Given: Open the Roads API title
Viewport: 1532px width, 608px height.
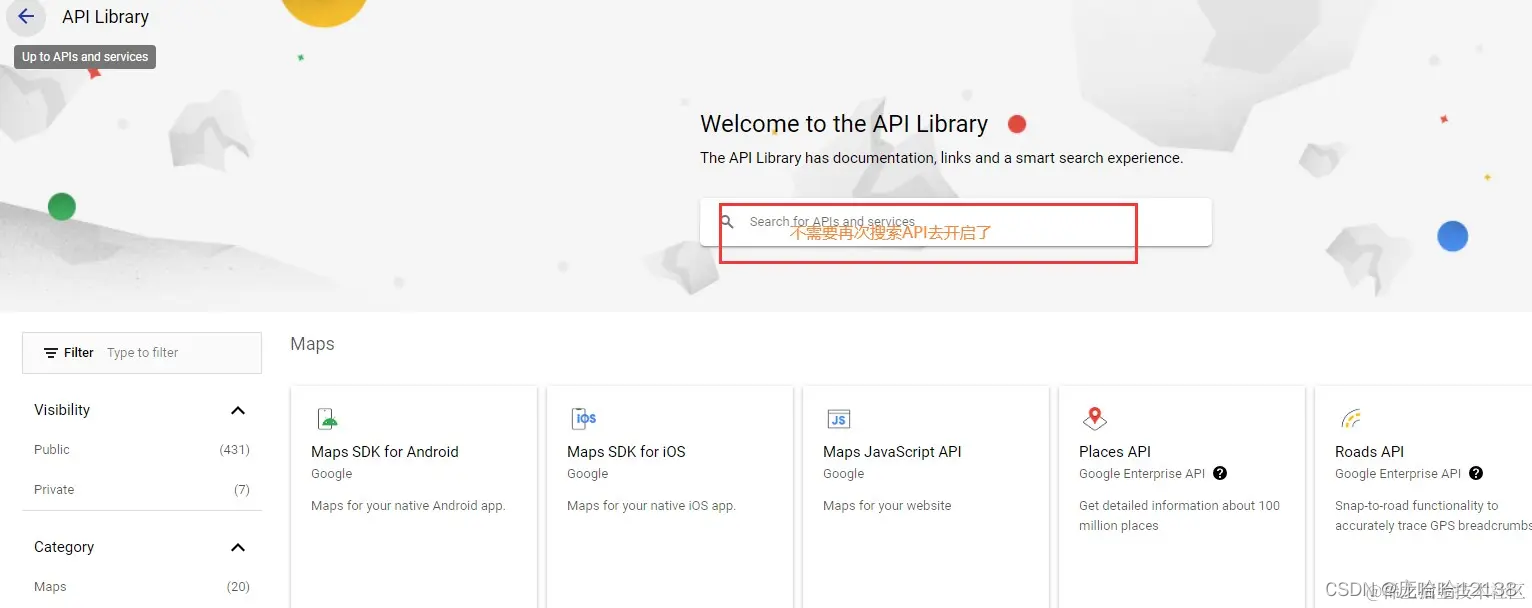Looking at the screenshot, I should tap(1369, 452).
